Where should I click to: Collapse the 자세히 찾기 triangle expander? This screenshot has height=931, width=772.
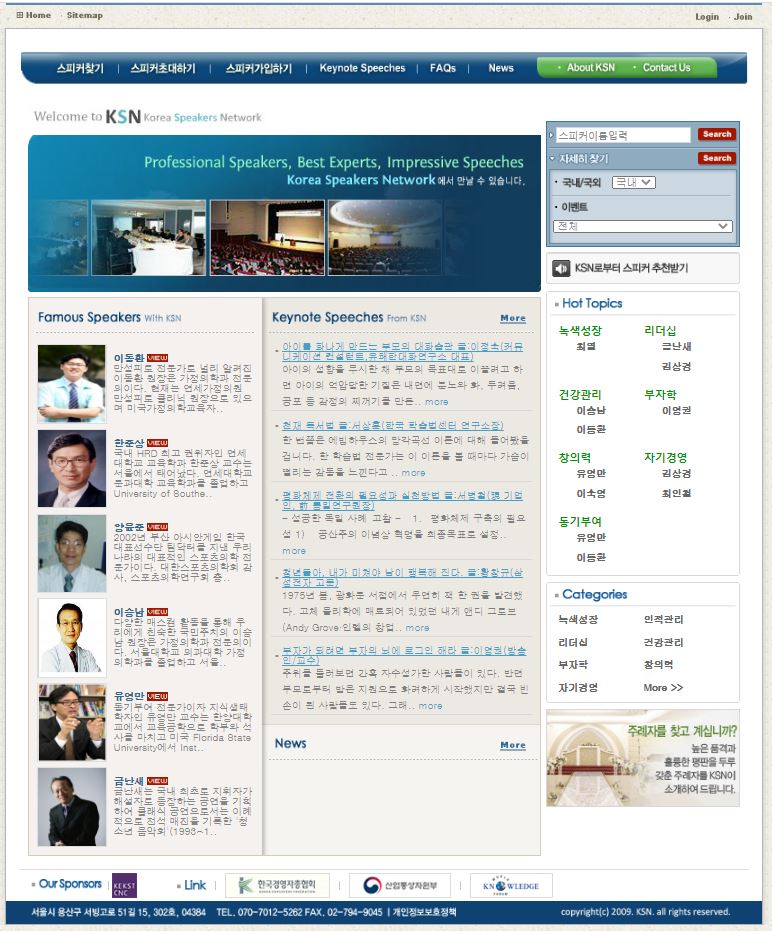(x=552, y=159)
